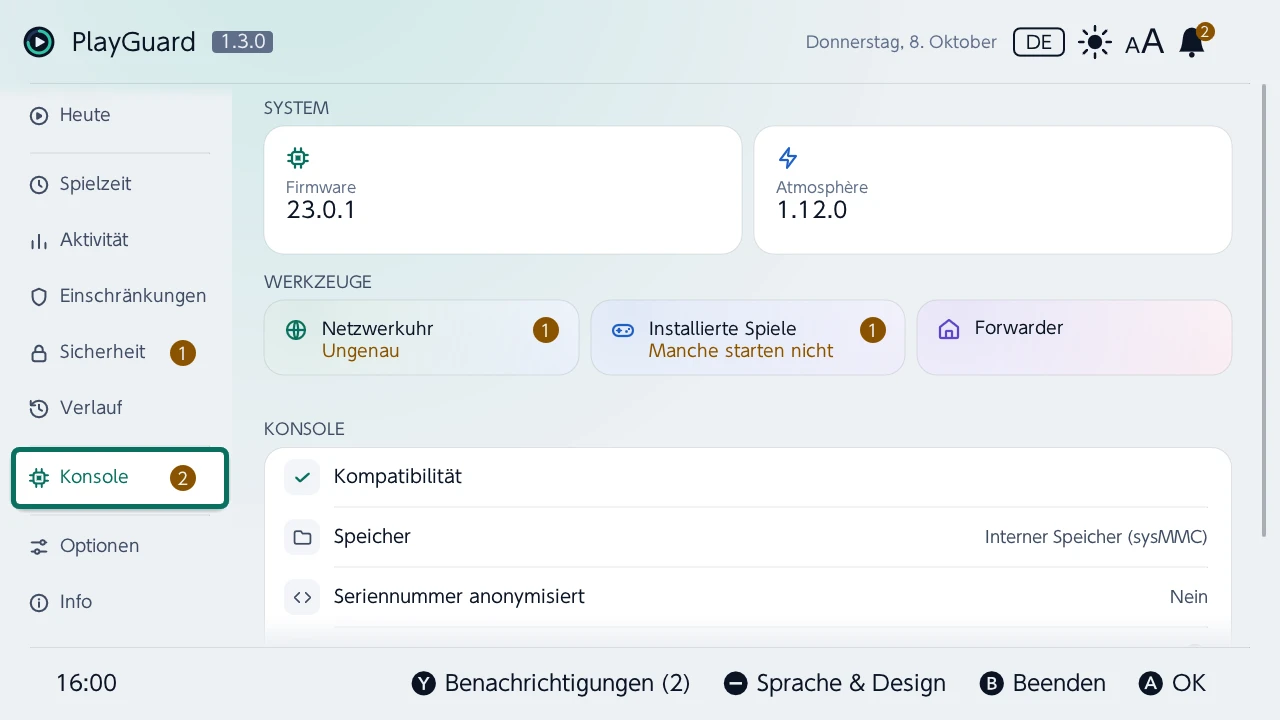Open the Heute menu item

[120, 115]
